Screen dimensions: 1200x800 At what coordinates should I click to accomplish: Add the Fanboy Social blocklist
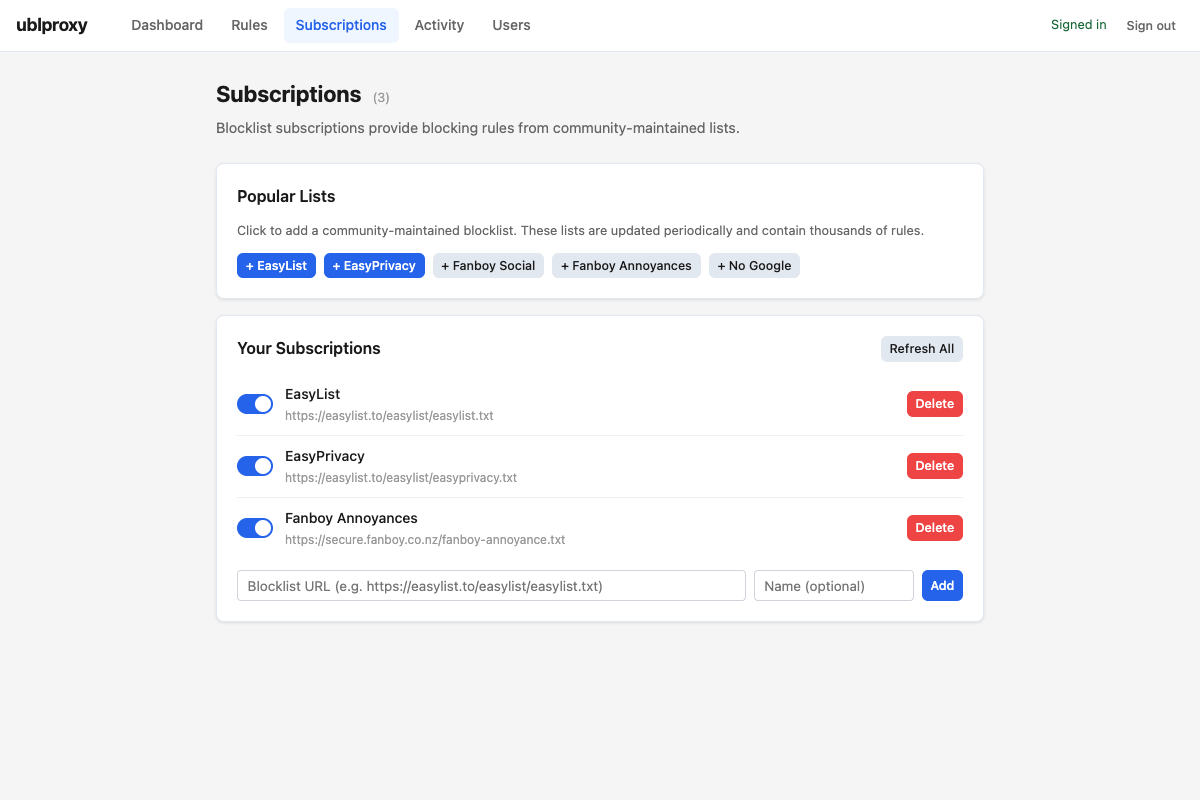pyautogui.click(x=488, y=266)
